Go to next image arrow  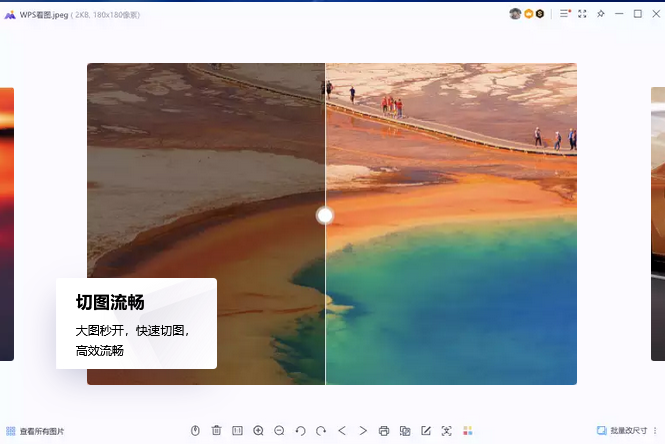tap(363, 431)
